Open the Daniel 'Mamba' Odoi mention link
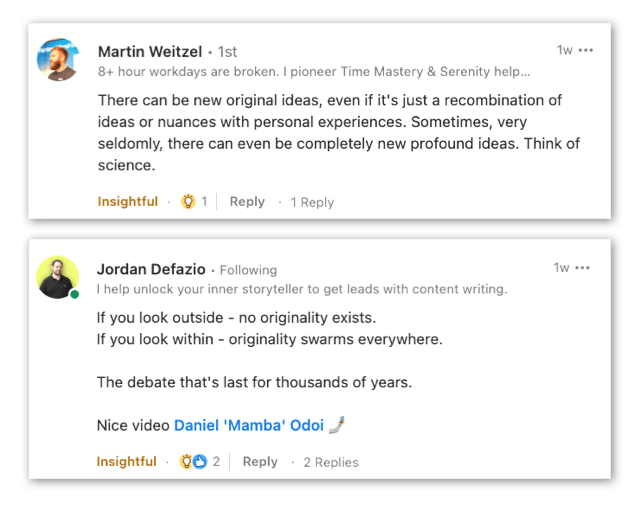This screenshot has height=508, width=644. pyautogui.click(x=249, y=425)
